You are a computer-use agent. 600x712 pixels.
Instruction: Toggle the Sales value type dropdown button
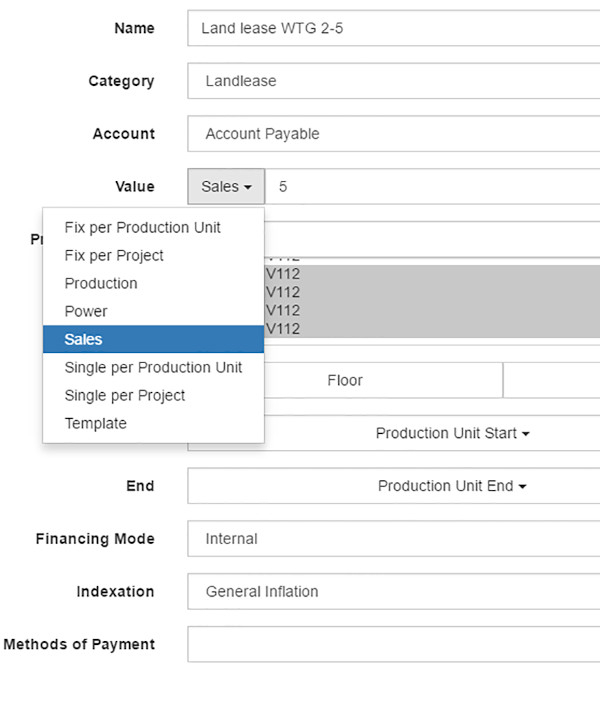(x=226, y=186)
